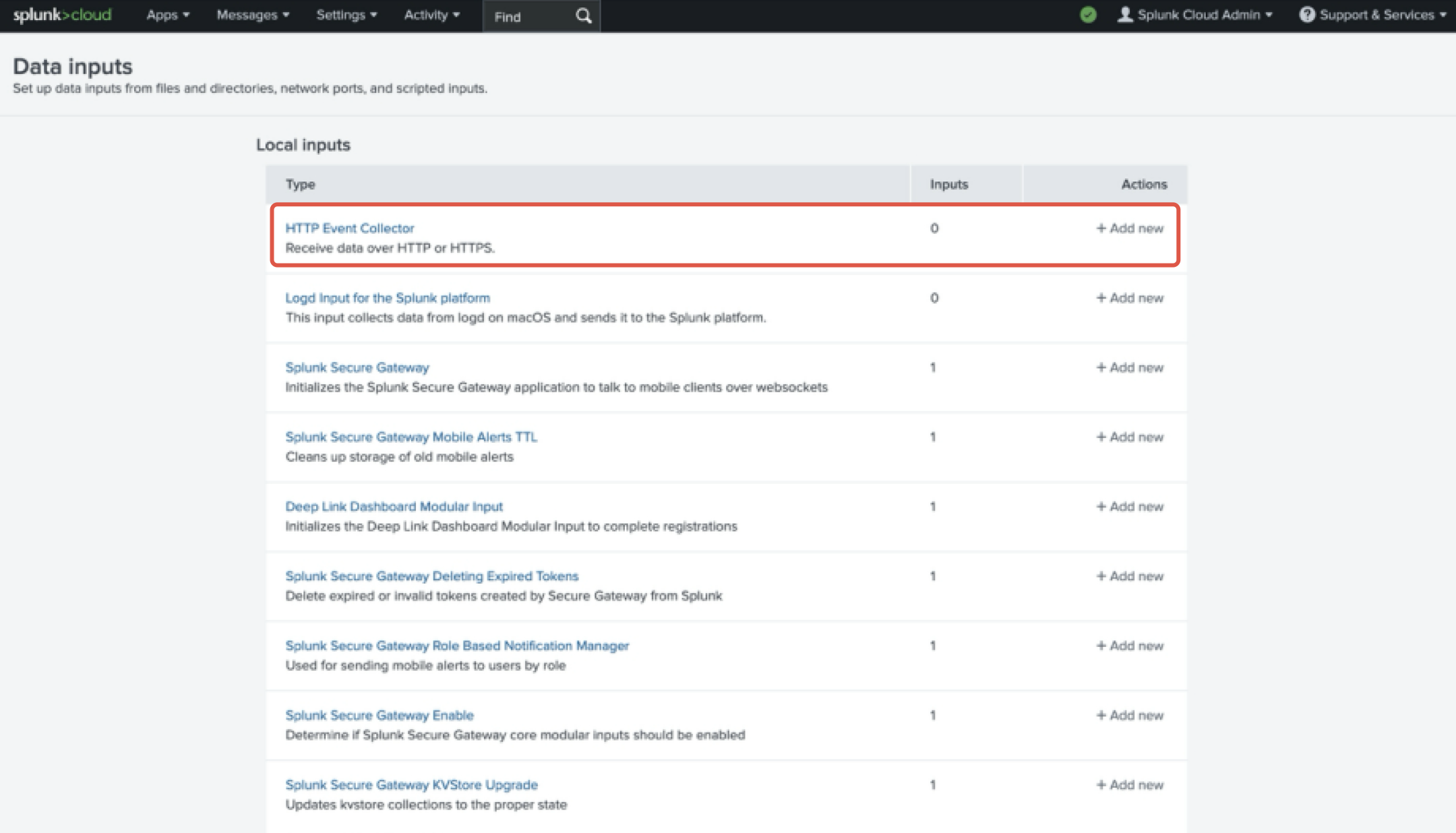The image size is (1456, 833).
Task: Open the Activity menu
Action: 431,14
